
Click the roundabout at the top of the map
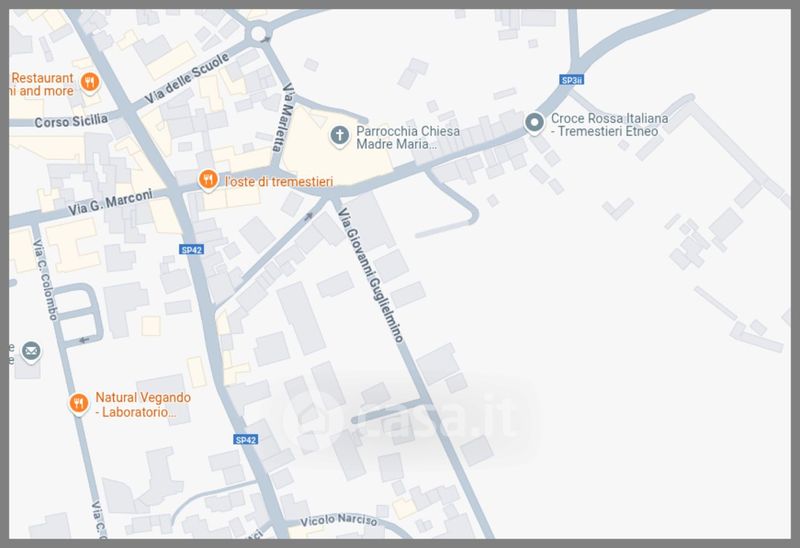tap(258, 34)
